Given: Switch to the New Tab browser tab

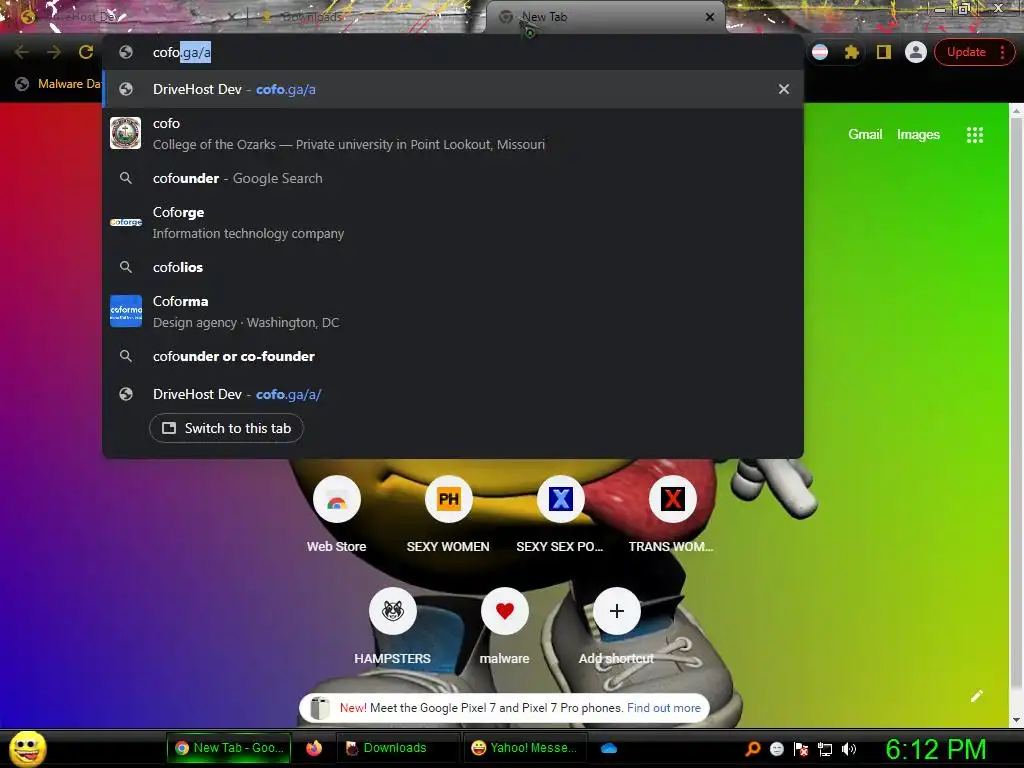Looking at the screenshot, I should pyautogui.click(x=604, y=17).
